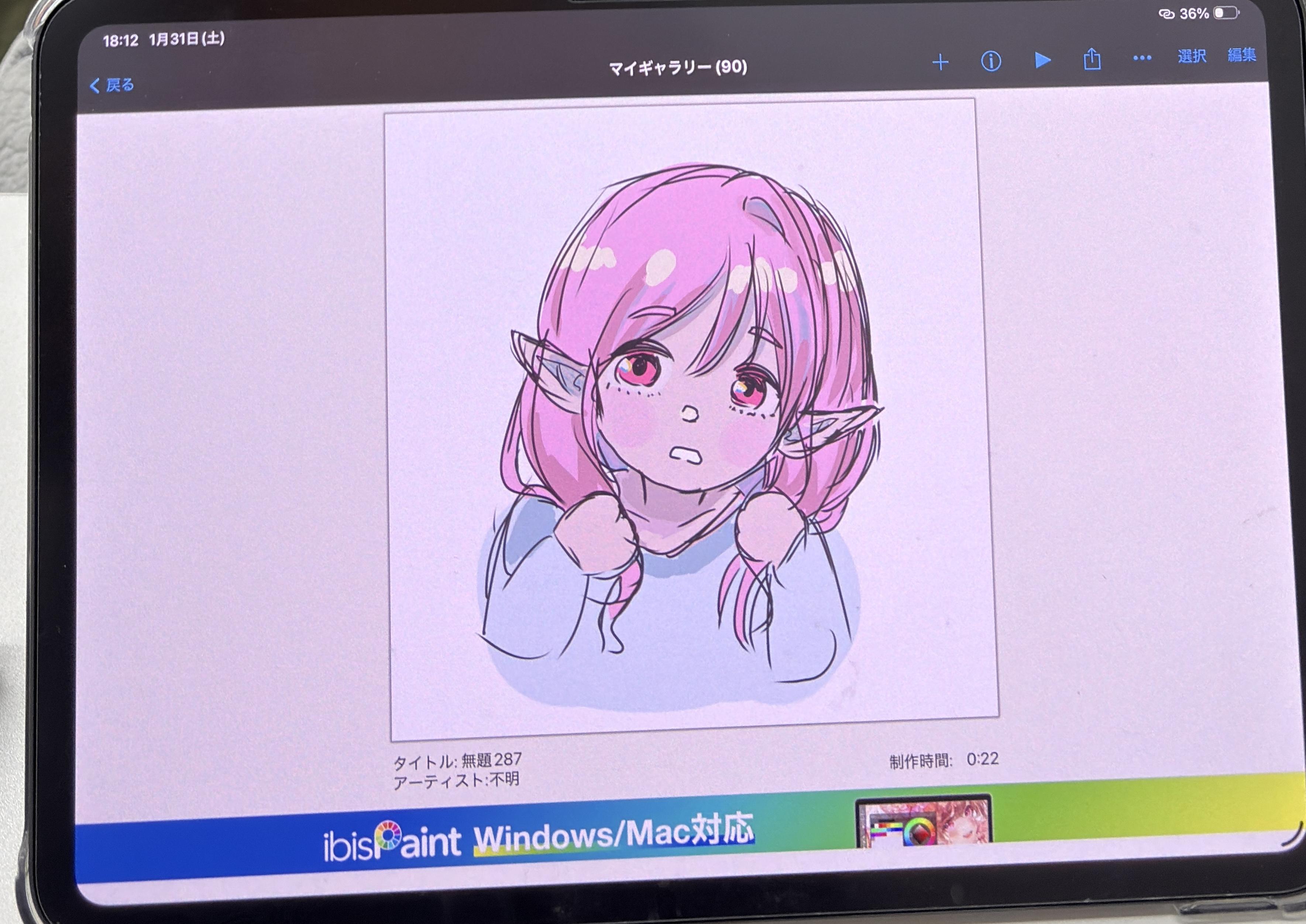
Task: Tap the hotspot link icon beside 36%
Action: click(1166, 14)
